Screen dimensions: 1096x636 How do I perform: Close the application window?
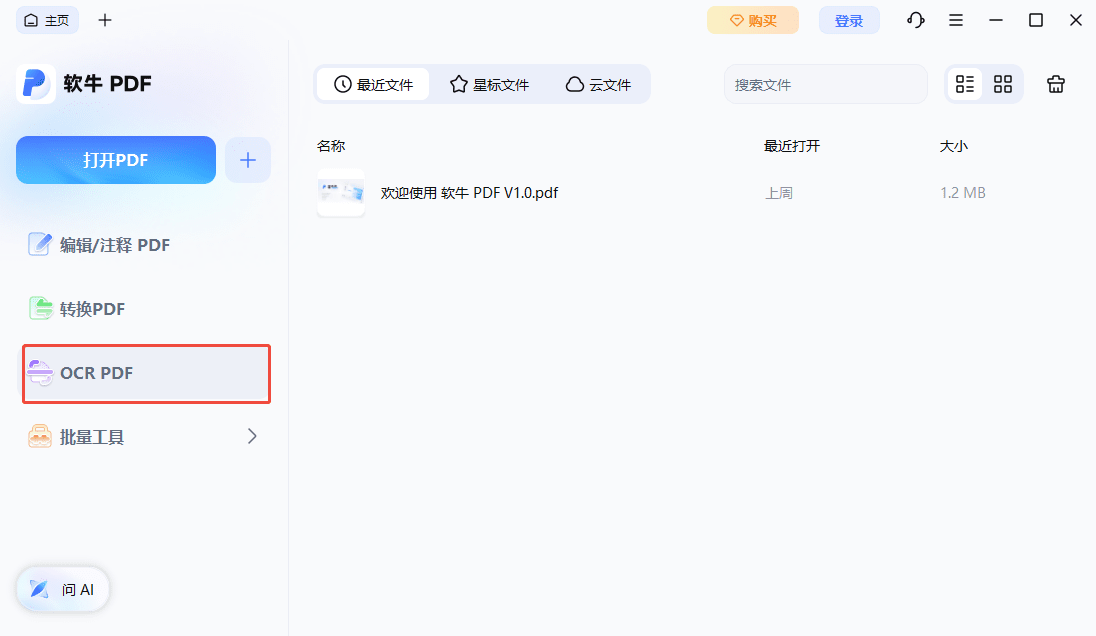coord(1076,20)
